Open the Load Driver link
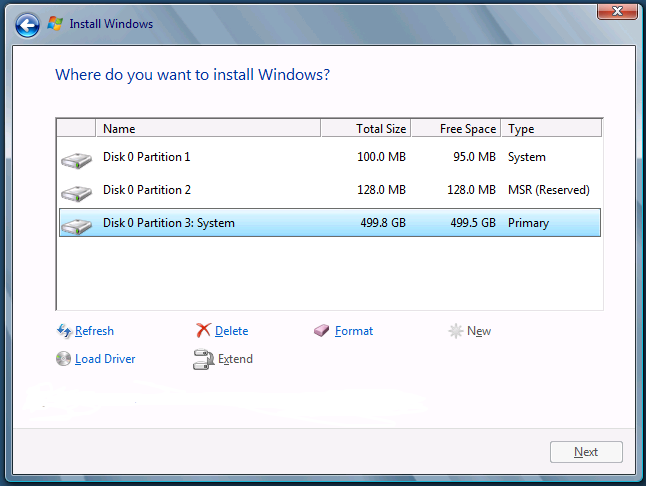 coord(105,359)
